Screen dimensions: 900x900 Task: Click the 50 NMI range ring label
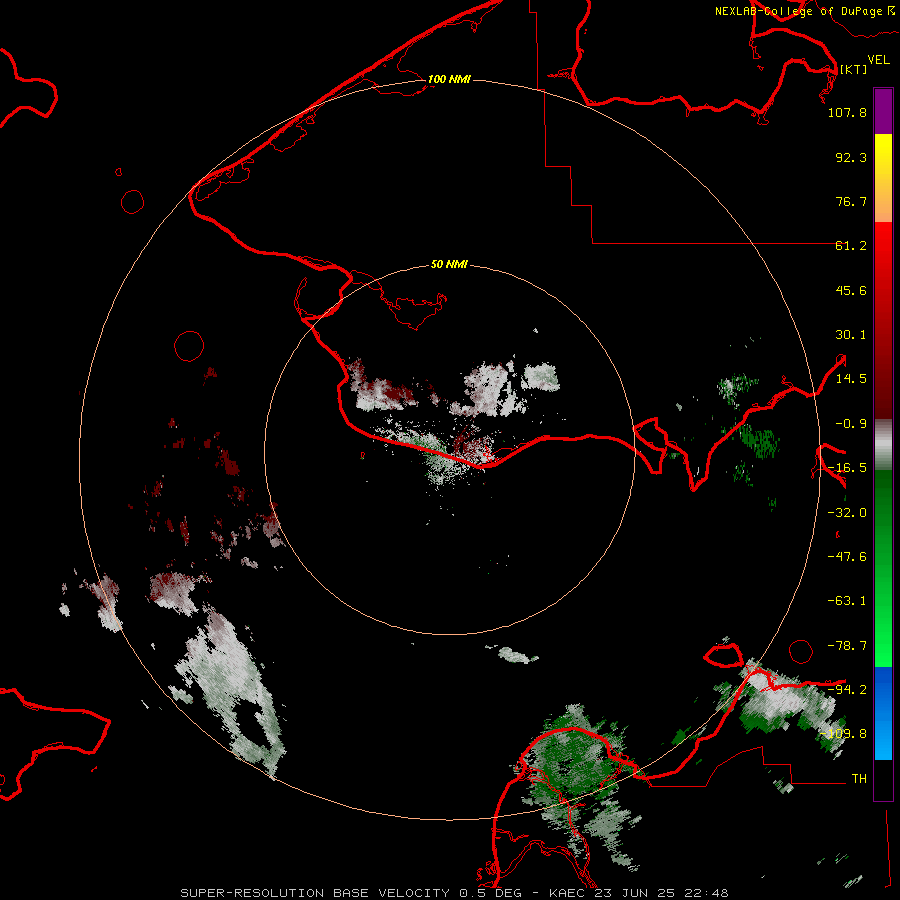[x=449, y=264]
